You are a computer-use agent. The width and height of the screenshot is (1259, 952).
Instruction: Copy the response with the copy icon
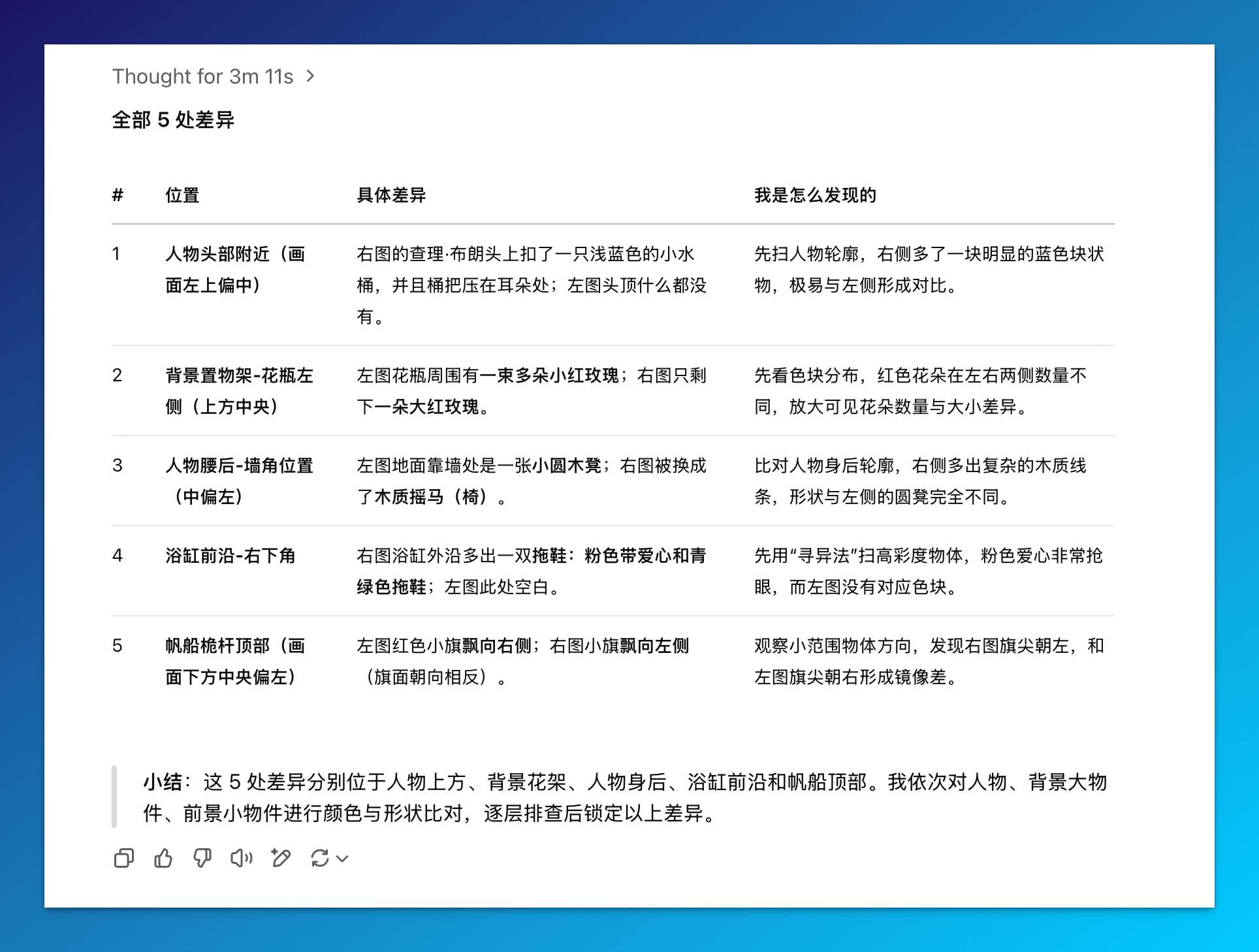[123, 858]
